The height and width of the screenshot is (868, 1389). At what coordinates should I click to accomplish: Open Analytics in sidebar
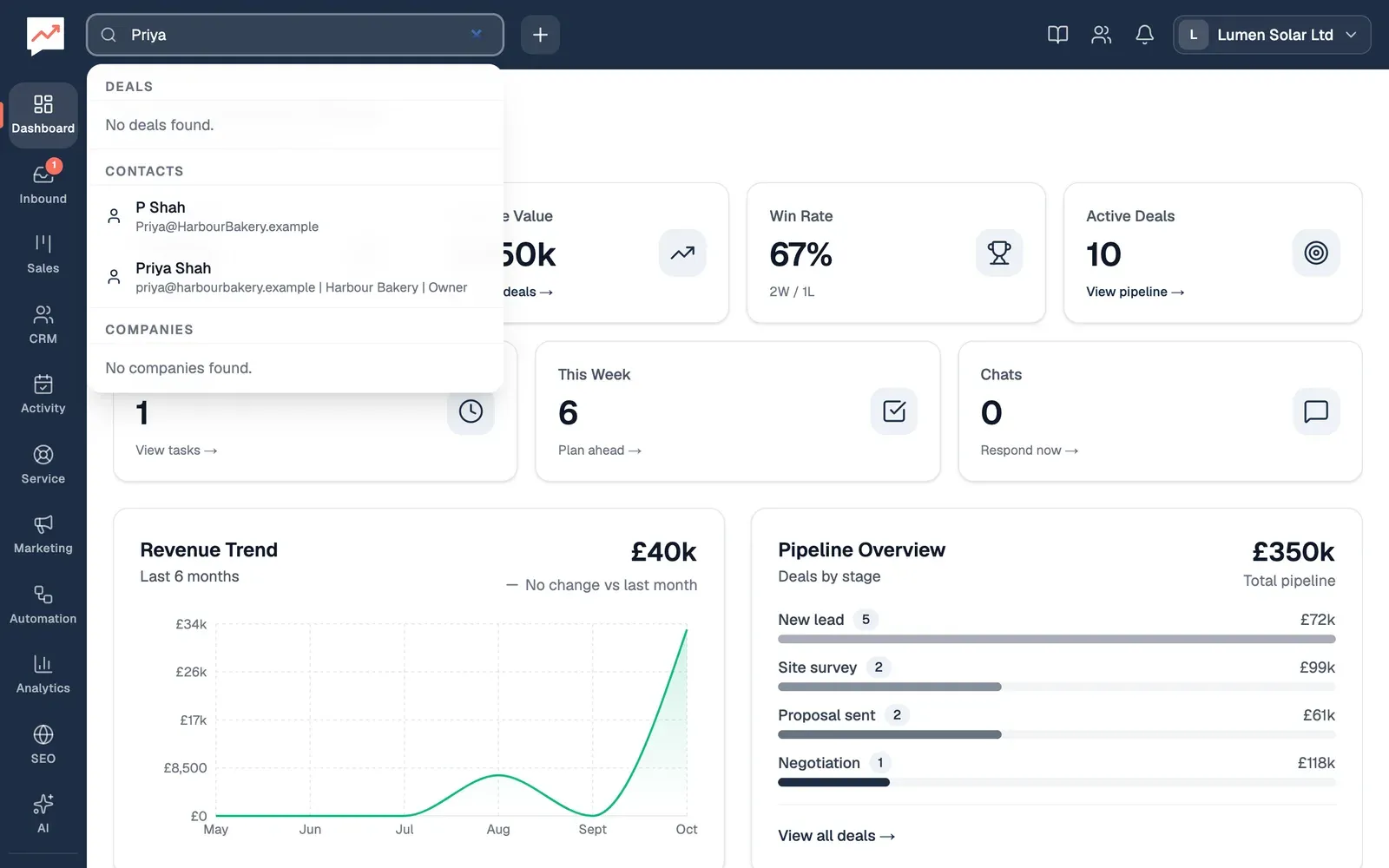point(43,674)
